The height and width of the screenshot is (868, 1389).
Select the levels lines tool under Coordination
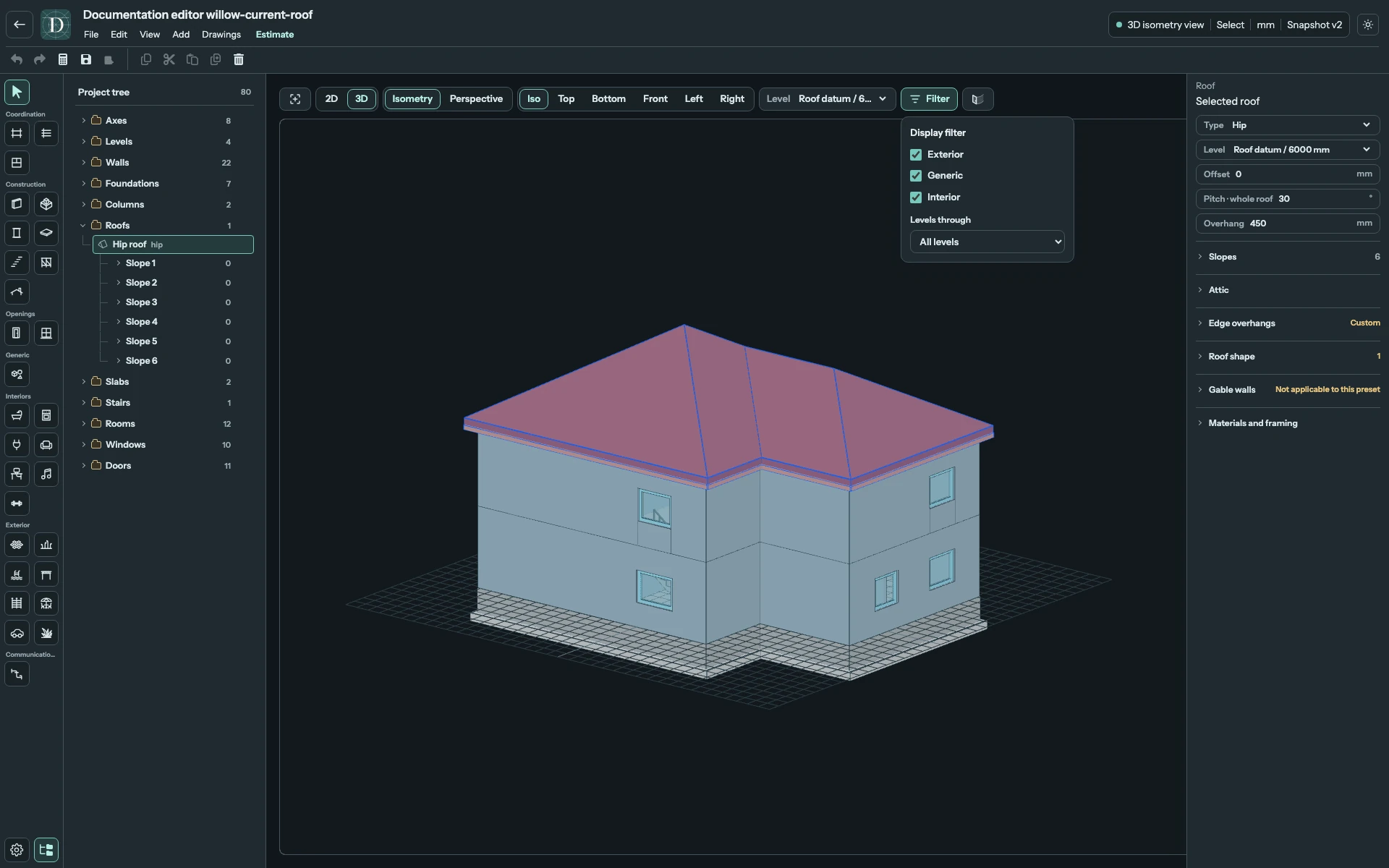point(46,133)
